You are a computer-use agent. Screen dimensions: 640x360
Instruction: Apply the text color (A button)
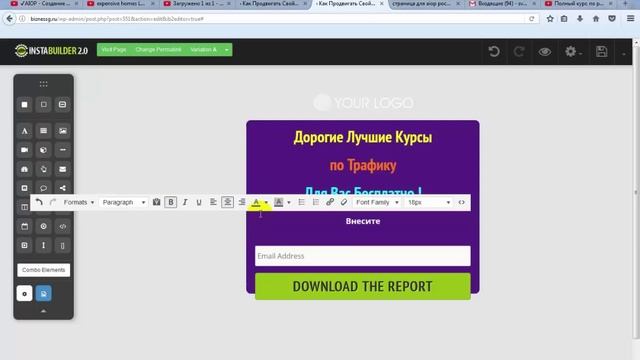click(256, 202)
